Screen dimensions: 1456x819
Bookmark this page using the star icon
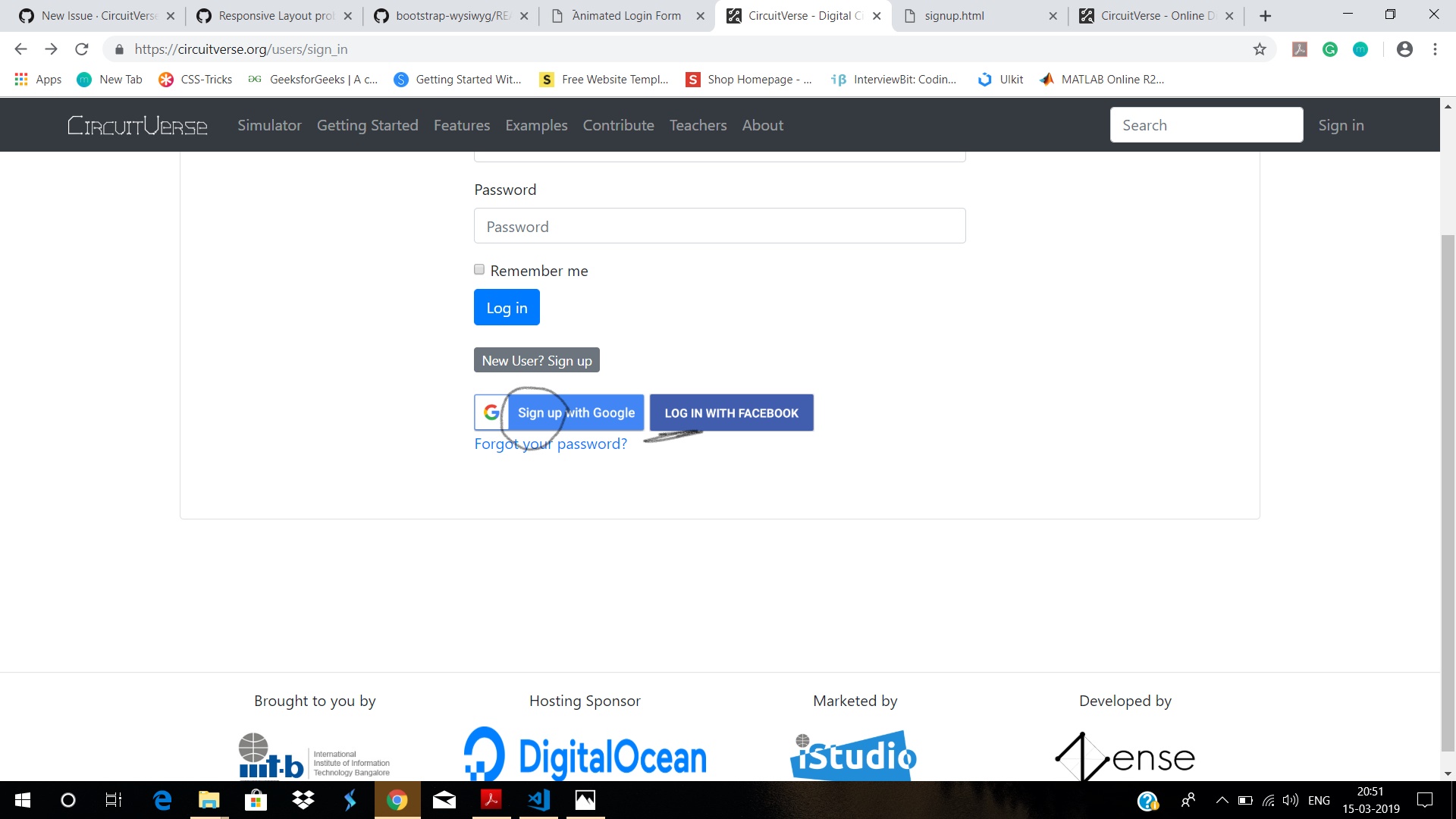click(x=1260, y=49)
